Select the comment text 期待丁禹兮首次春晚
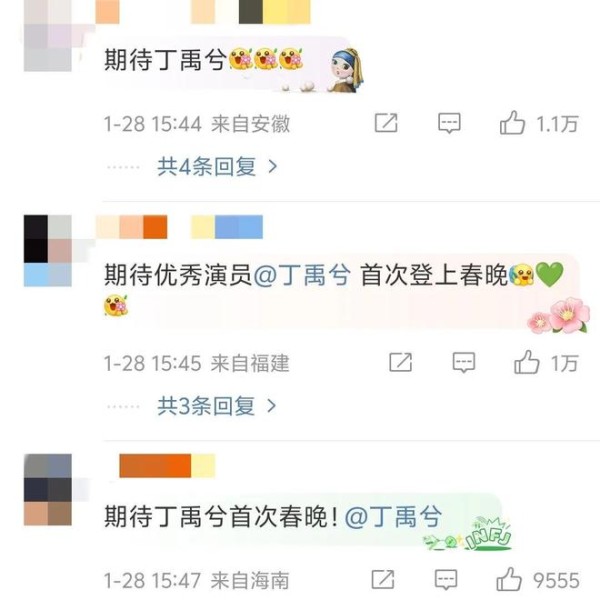 coord(221,516)
